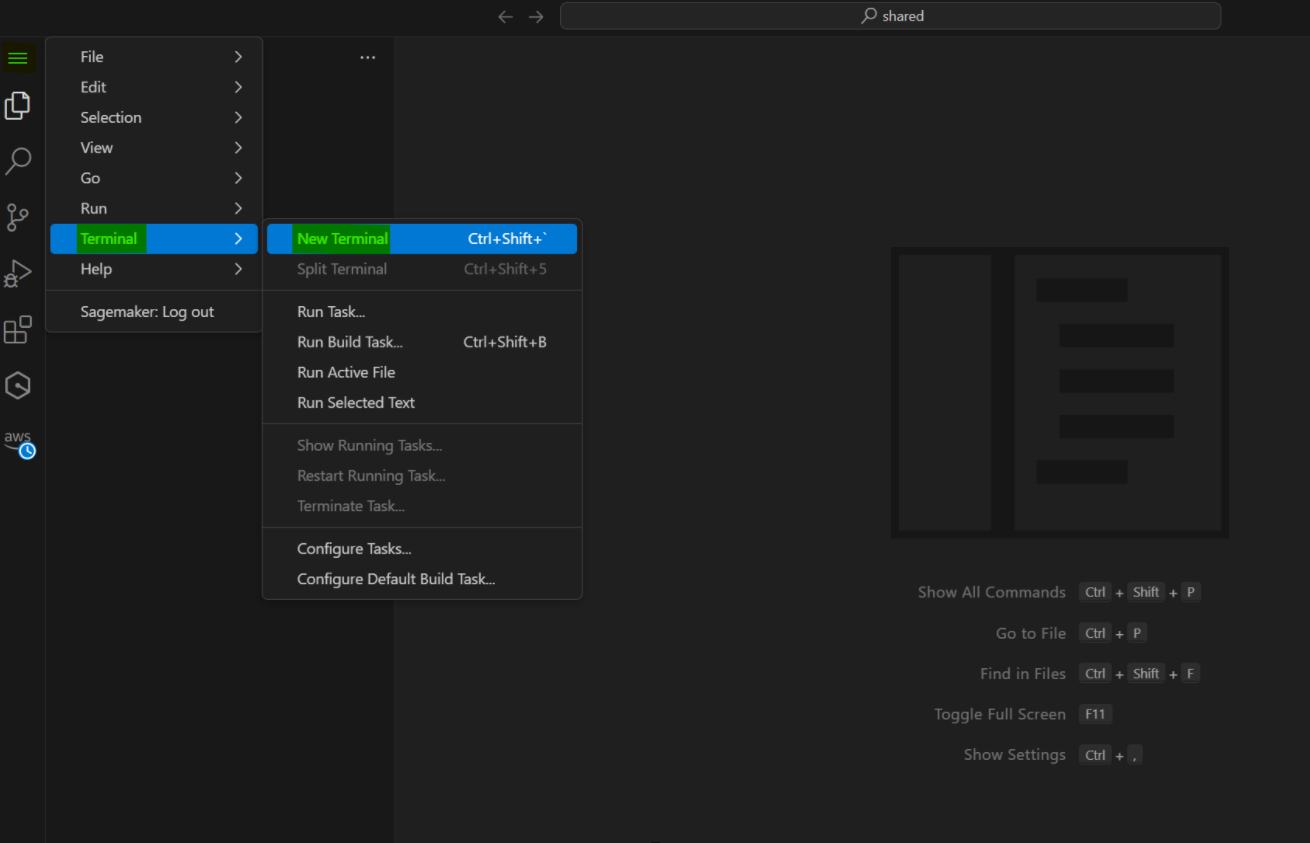Open the Run and Debug icon
Image resolution: width=1310 pixels, height=843 pixels.
coord(17,273)
